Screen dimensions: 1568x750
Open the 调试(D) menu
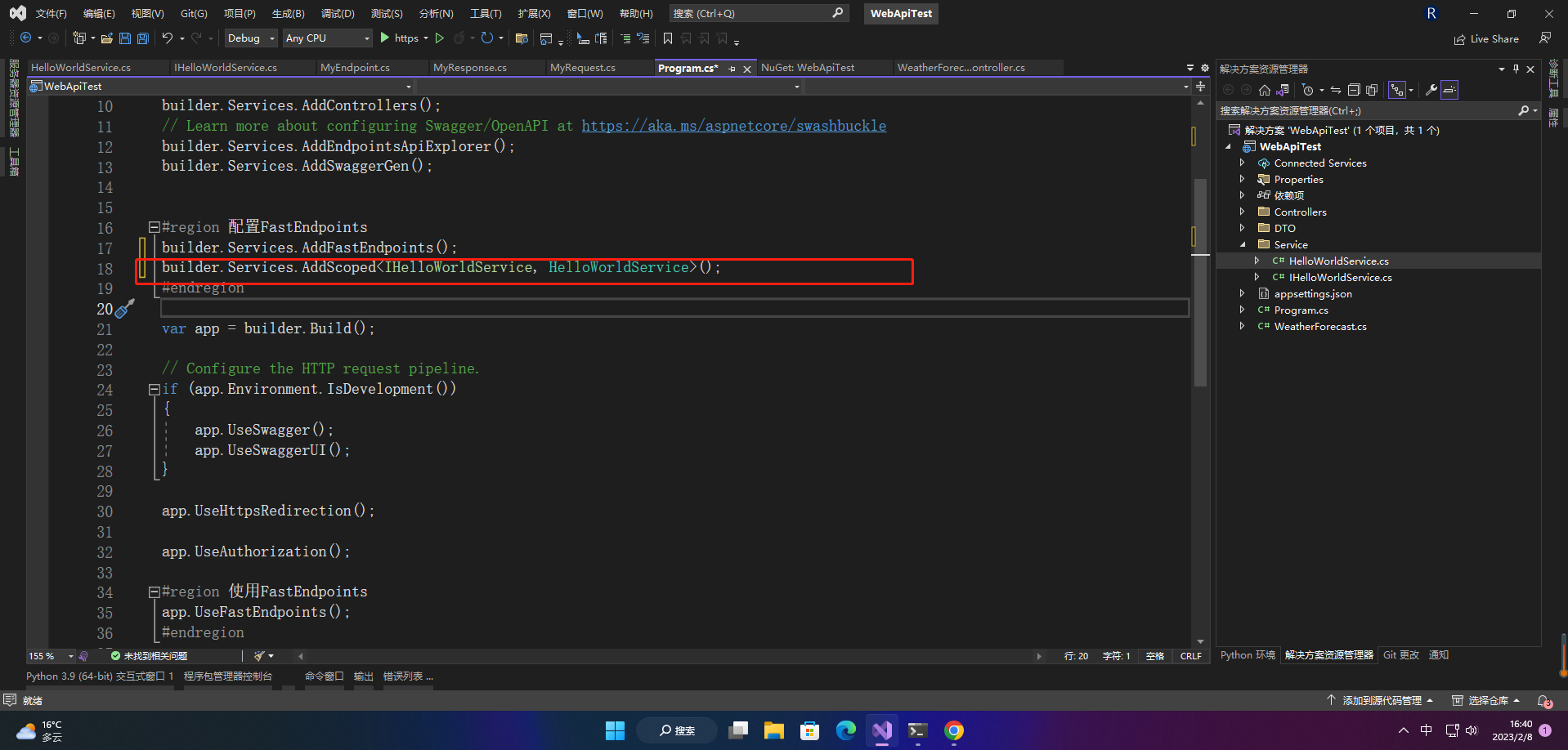[338, 14]
